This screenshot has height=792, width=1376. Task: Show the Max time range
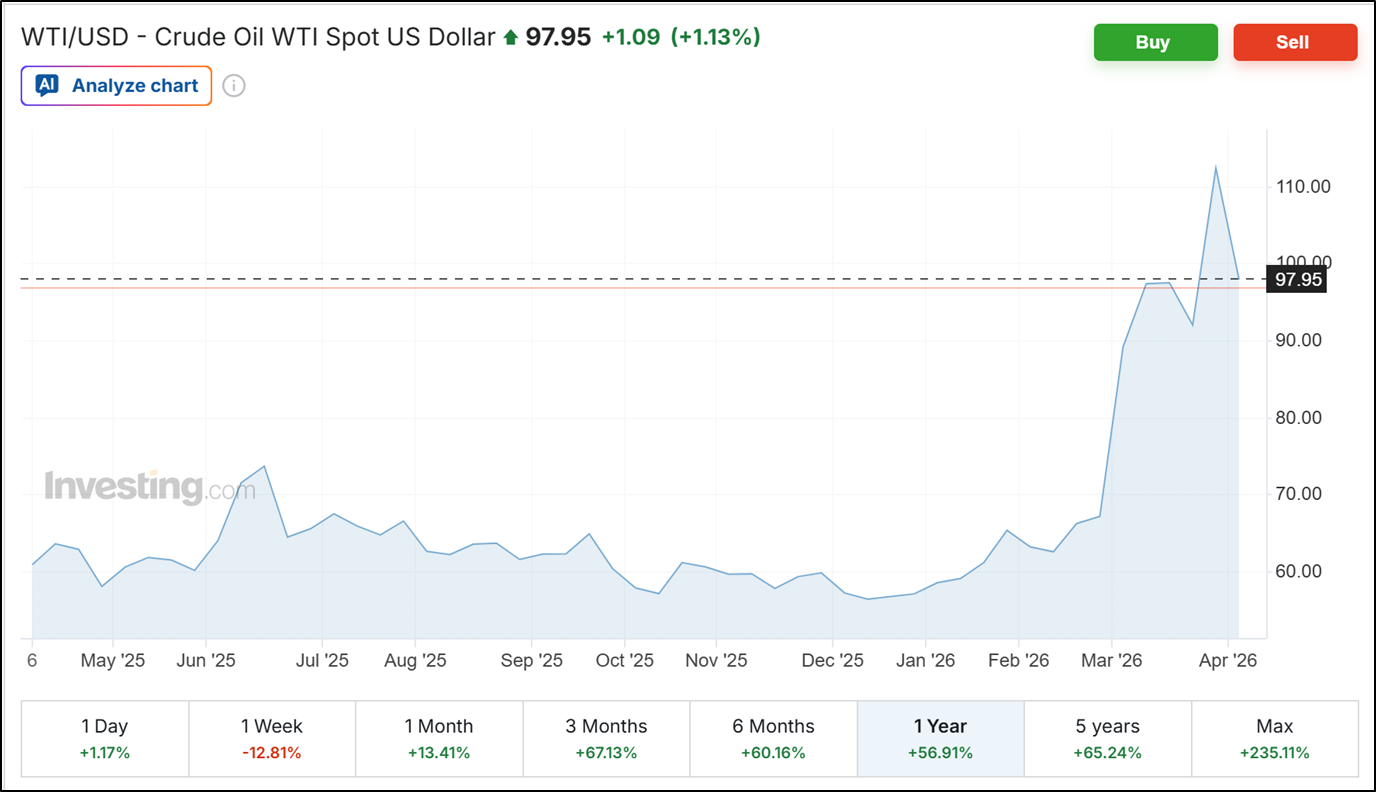[x=1274, y=738]
